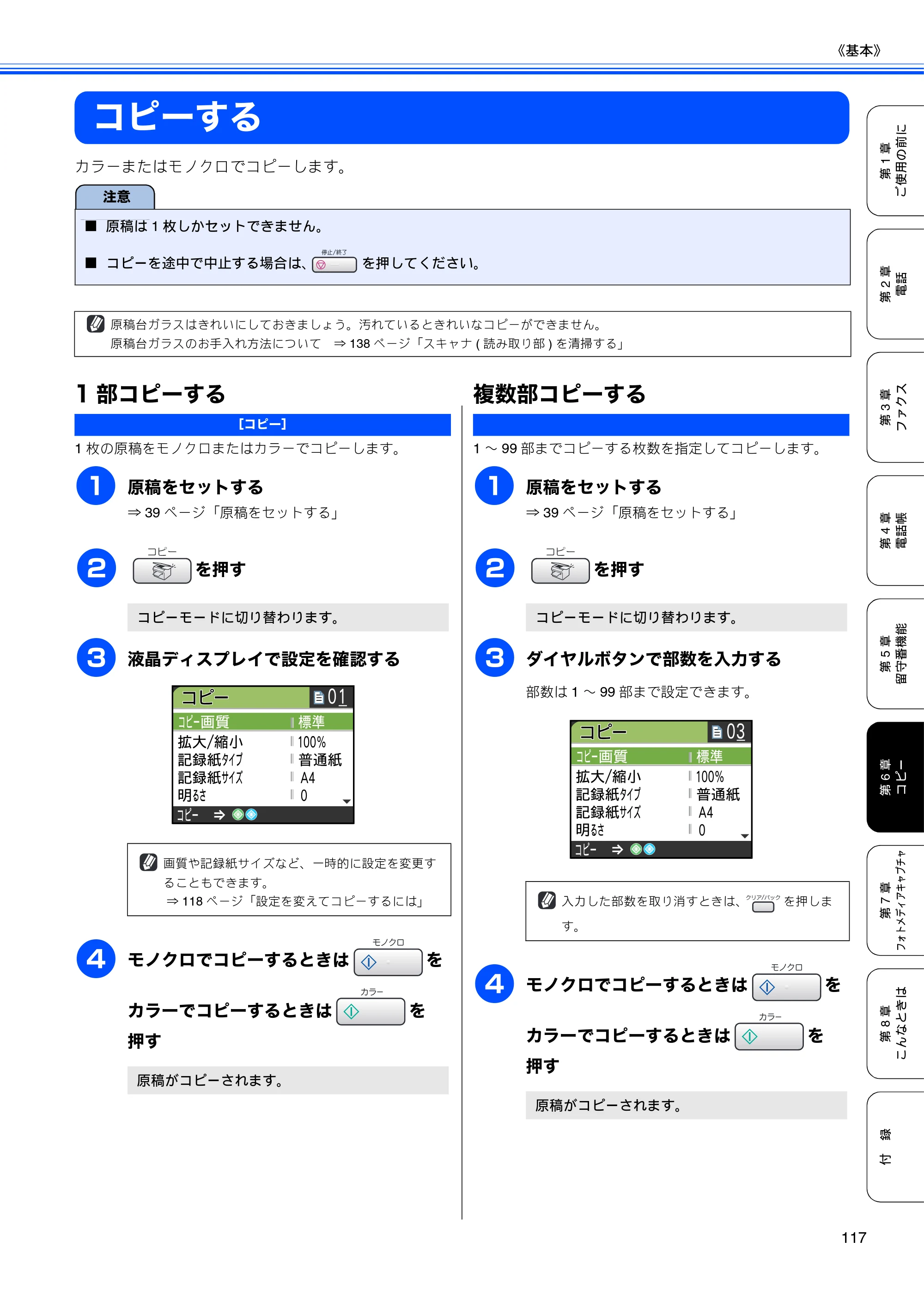Click the note pencil icon beside 原稿台ガラス text
Viewport: 924px width, 1308px height.
pos(95,323)
